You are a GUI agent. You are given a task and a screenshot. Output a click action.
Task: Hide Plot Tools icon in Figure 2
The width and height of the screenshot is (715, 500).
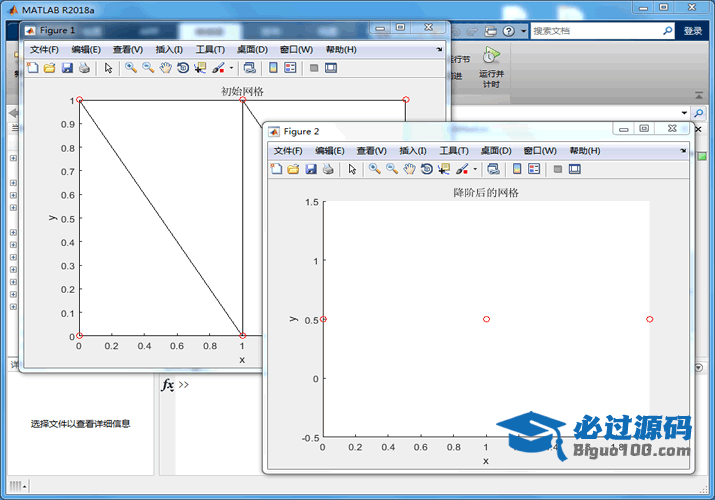(x=558, y=169)
